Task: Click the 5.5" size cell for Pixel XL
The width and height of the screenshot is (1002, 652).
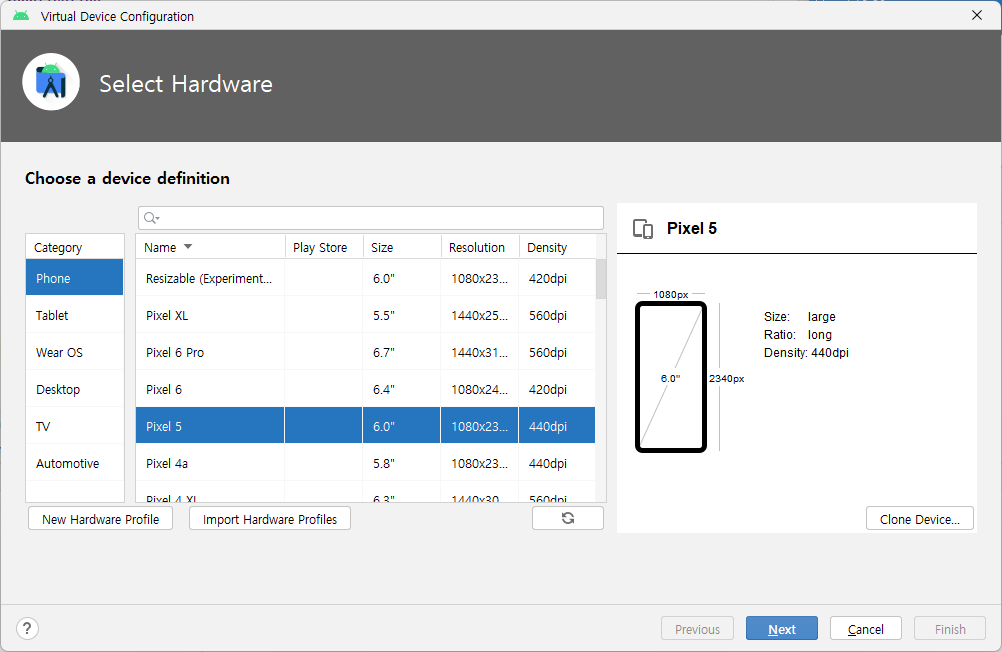Action: 401,315
